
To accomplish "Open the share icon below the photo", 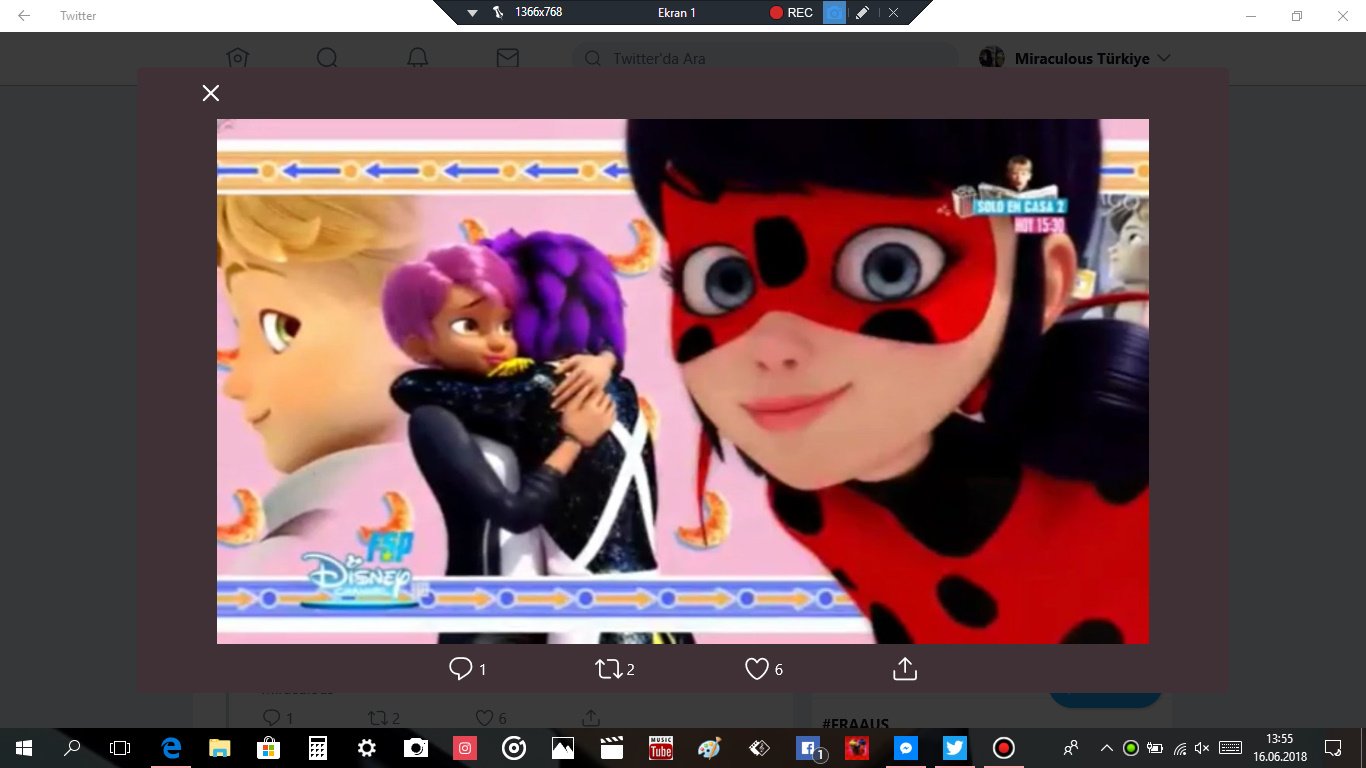I will point(904,669).
